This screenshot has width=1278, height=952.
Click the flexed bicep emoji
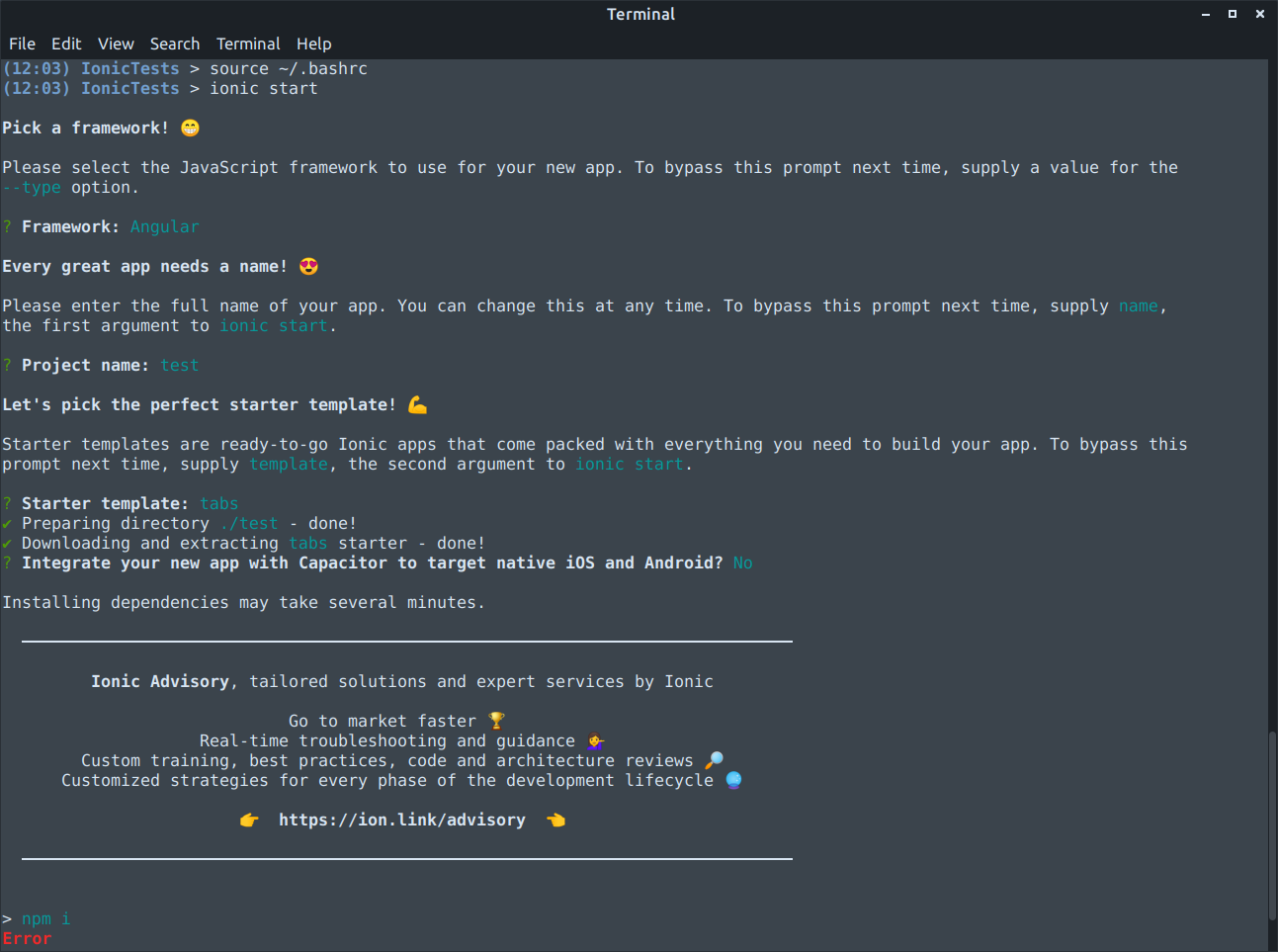[x=417, y=404]
